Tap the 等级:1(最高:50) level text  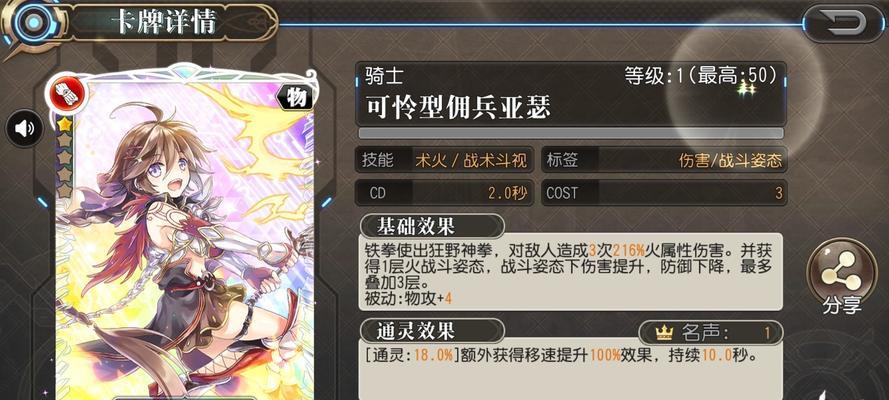701,75
